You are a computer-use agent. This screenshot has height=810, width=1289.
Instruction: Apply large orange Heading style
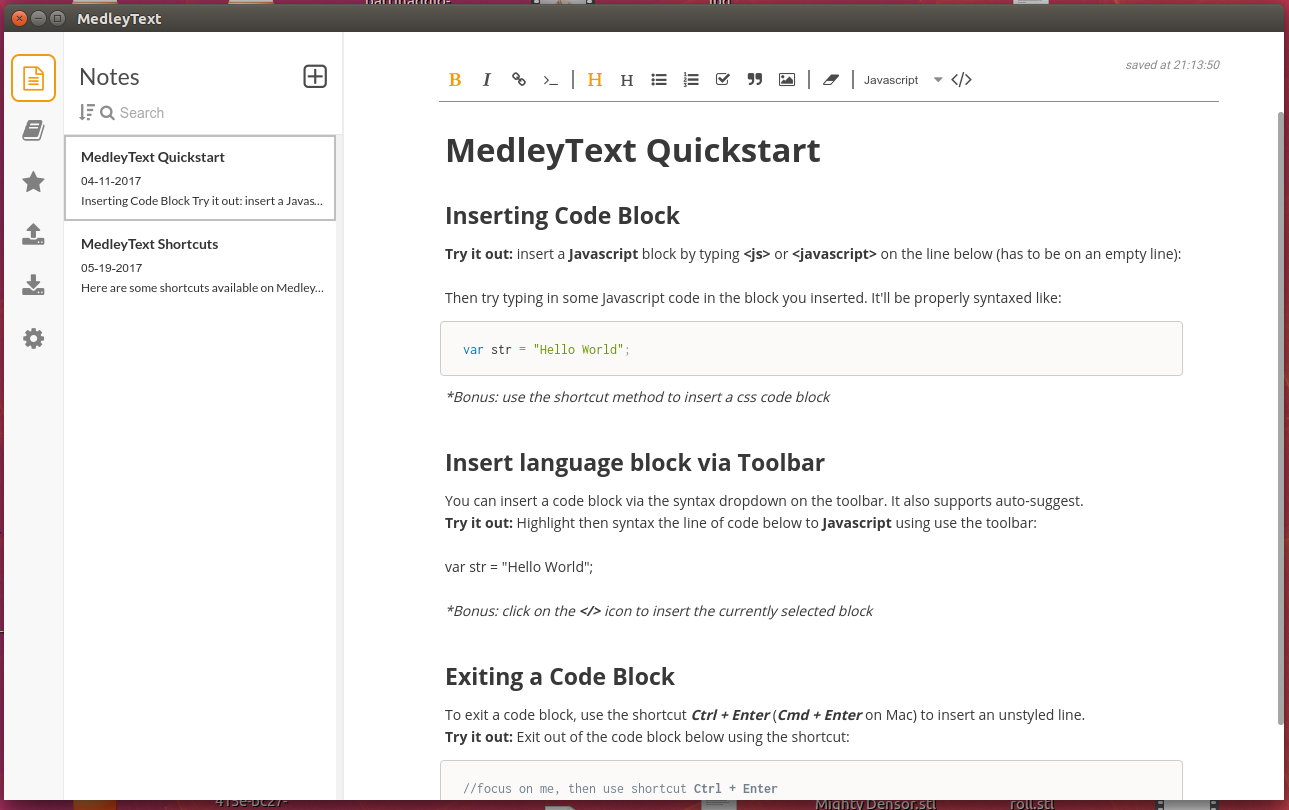pyautogui.click(x=595, y=80)
